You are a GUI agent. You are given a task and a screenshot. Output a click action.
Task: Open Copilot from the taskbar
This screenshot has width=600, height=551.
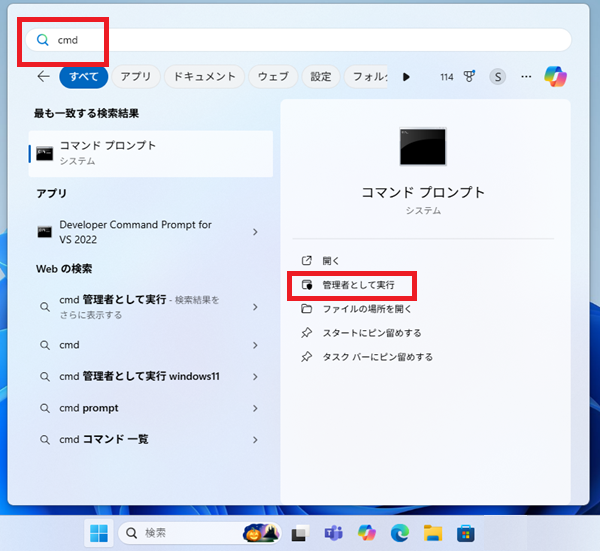(367, 533)
